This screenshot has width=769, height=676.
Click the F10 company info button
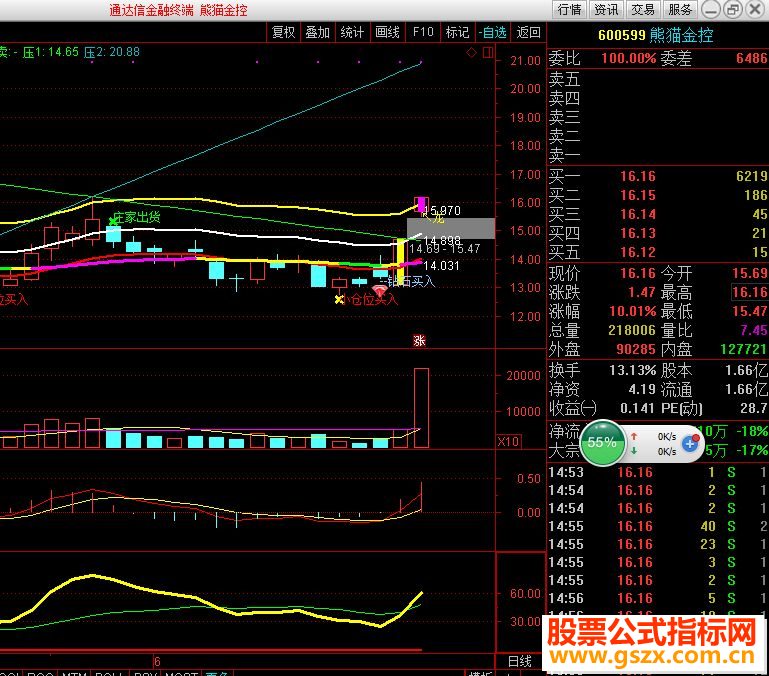coord(423,32)
